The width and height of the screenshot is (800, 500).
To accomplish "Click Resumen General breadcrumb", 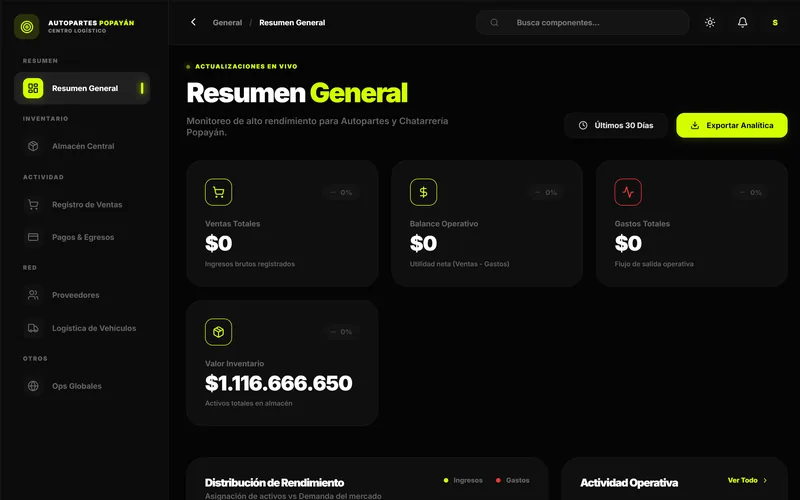I will (292, 22).
